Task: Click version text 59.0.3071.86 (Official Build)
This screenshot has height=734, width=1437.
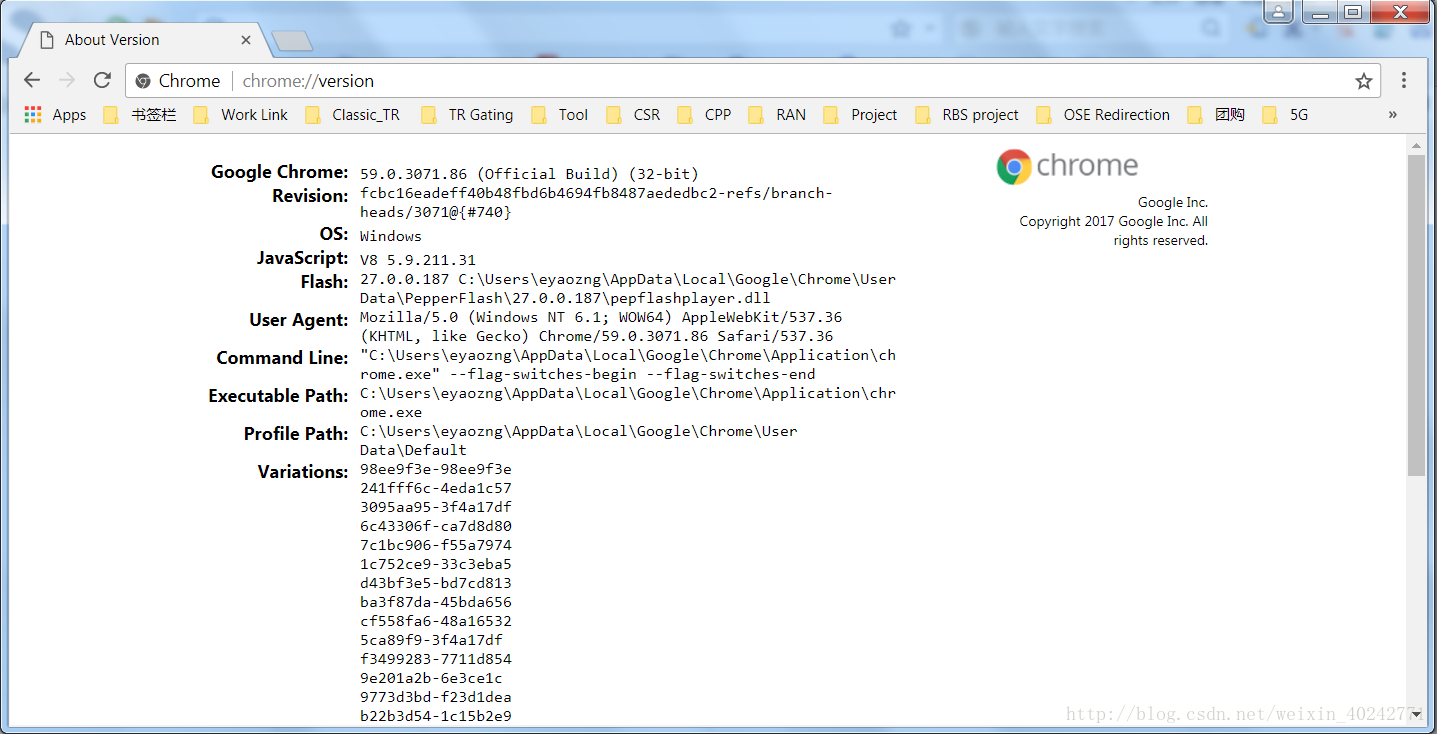Action: 530,174
